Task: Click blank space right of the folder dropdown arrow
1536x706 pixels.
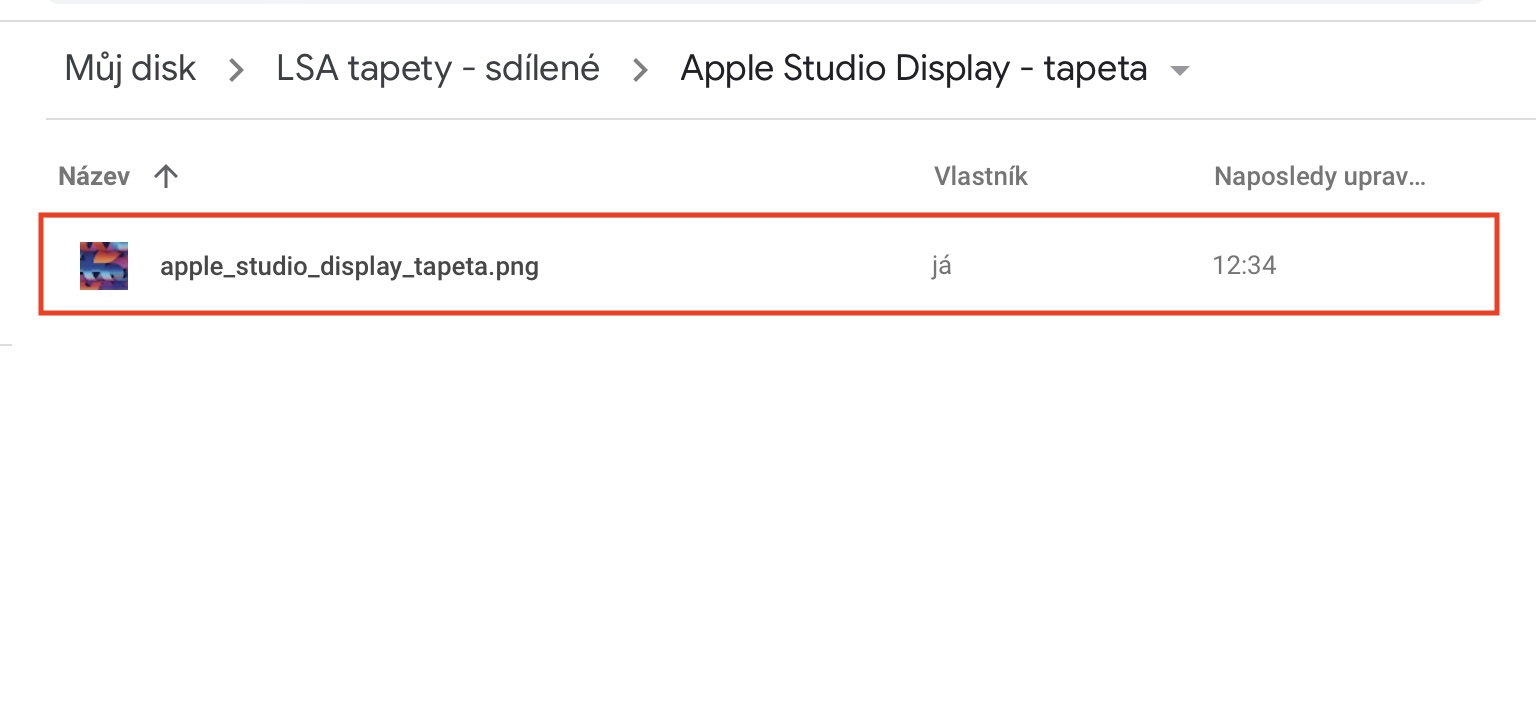Action: (1350, 70)
